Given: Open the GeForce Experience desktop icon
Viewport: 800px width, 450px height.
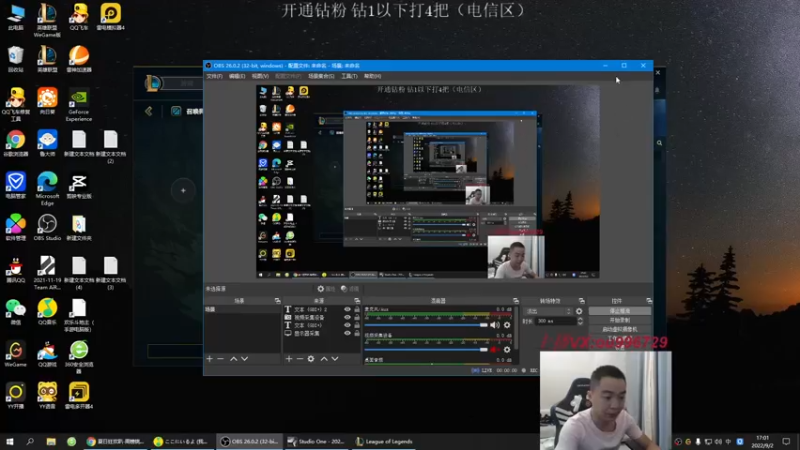Looking at the screenshot, I should tap(79, 106).
